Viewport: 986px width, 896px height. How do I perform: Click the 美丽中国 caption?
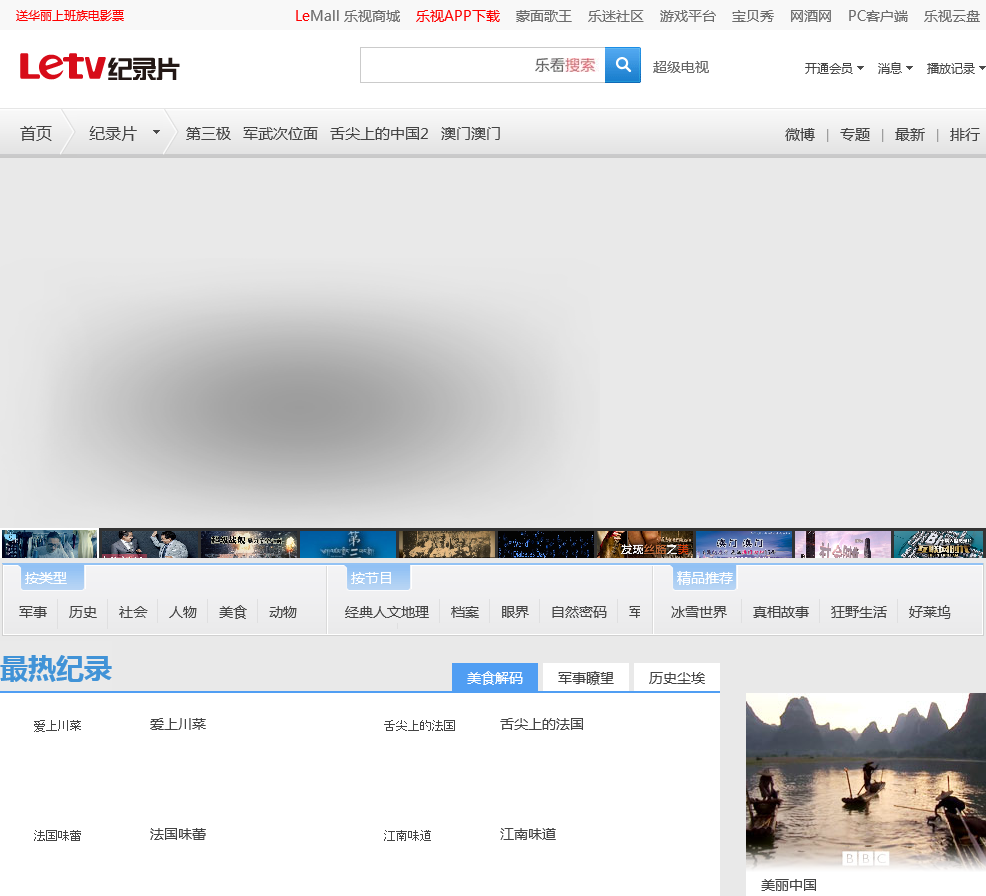[x=789, y=885]
